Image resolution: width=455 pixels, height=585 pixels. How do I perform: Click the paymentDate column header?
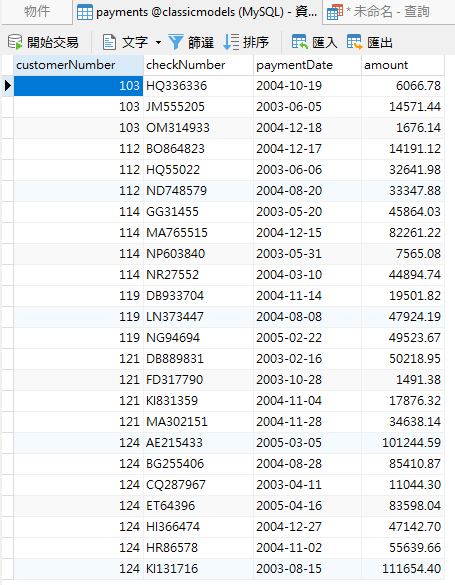pos(307,65)
